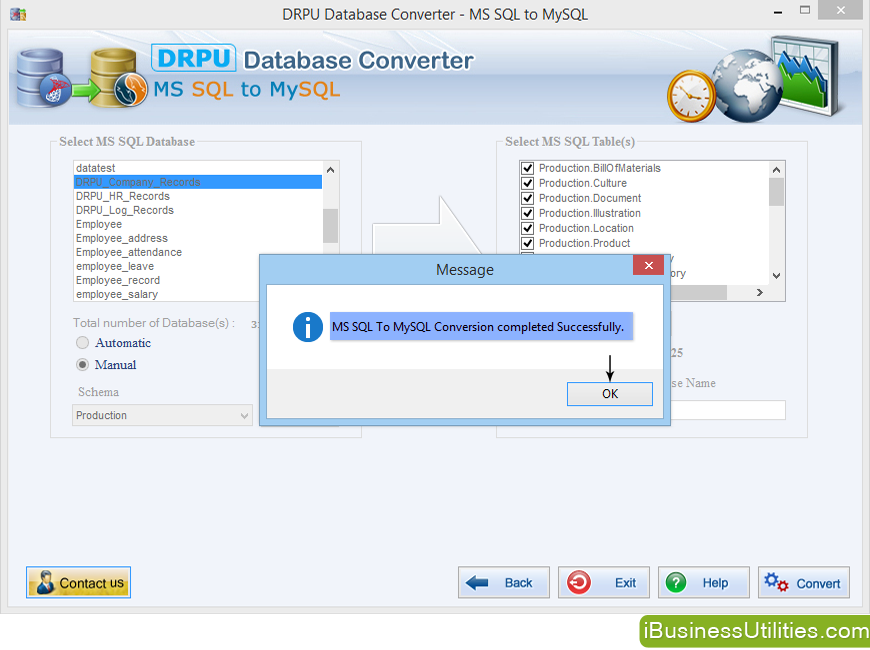
Task: Click the chart graphic in header
Action: 808,75
